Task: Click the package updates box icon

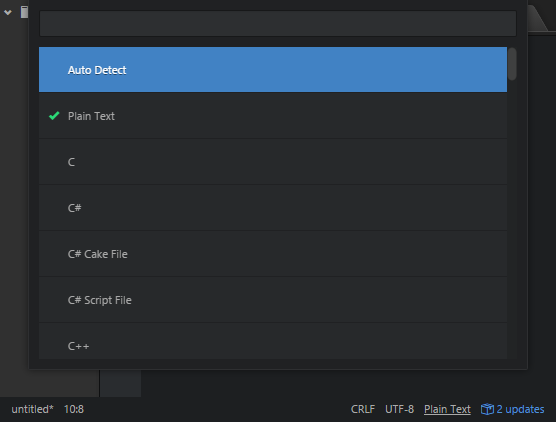Action: pyautogui.click(x=487, y=409)
